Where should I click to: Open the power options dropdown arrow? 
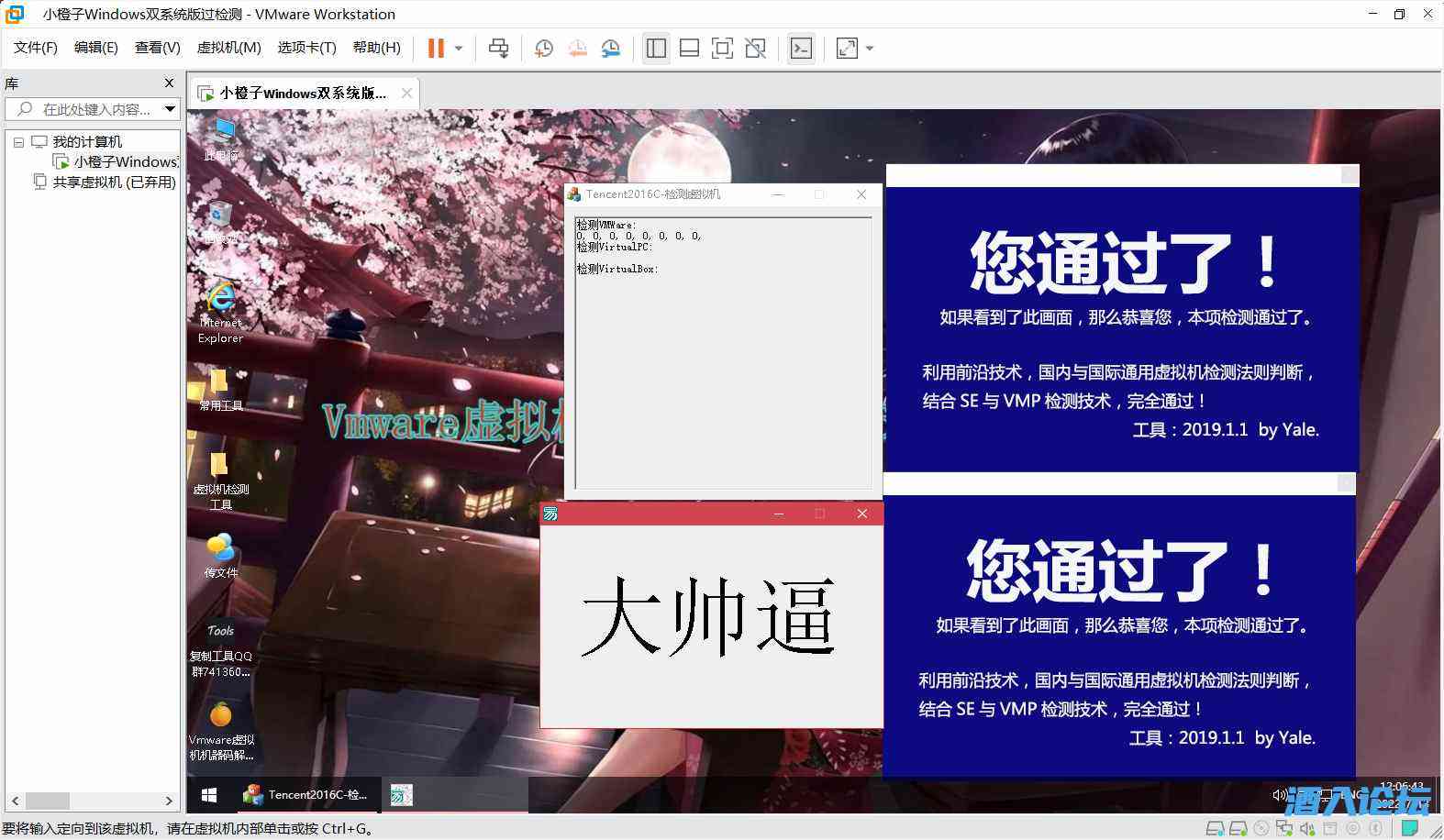(459, 49)
